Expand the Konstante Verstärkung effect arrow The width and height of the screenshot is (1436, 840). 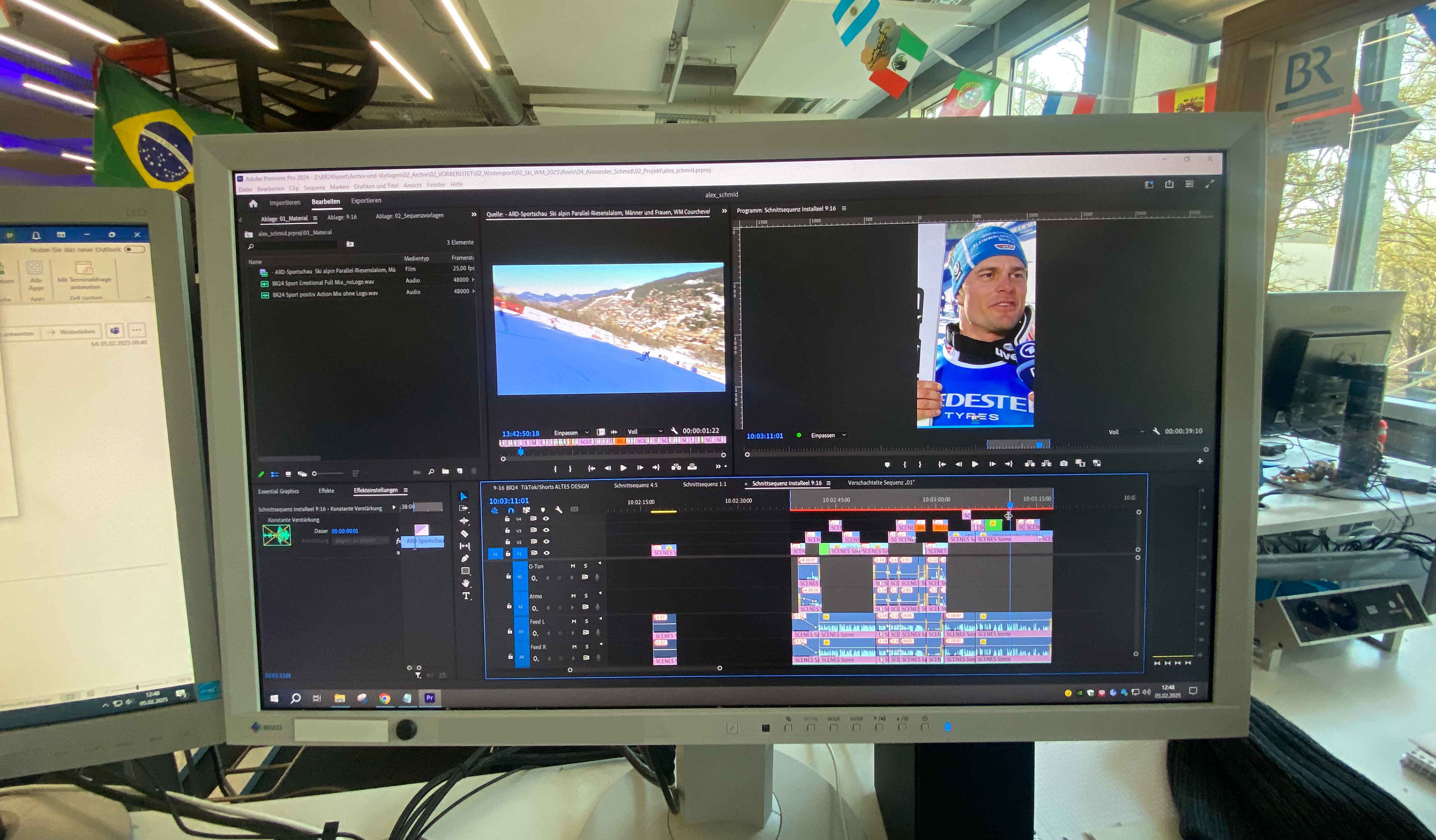click(x=394, y=507)
